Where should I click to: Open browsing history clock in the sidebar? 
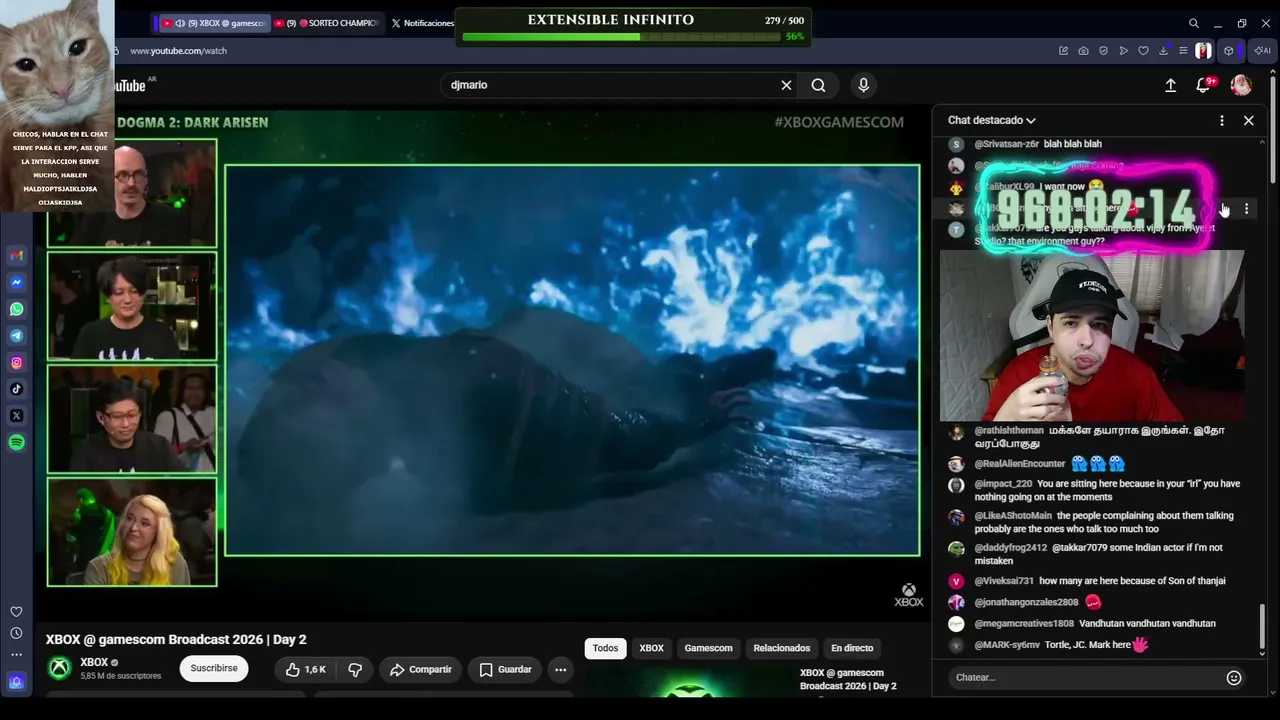pyautogui.click(x=16, y=633)
